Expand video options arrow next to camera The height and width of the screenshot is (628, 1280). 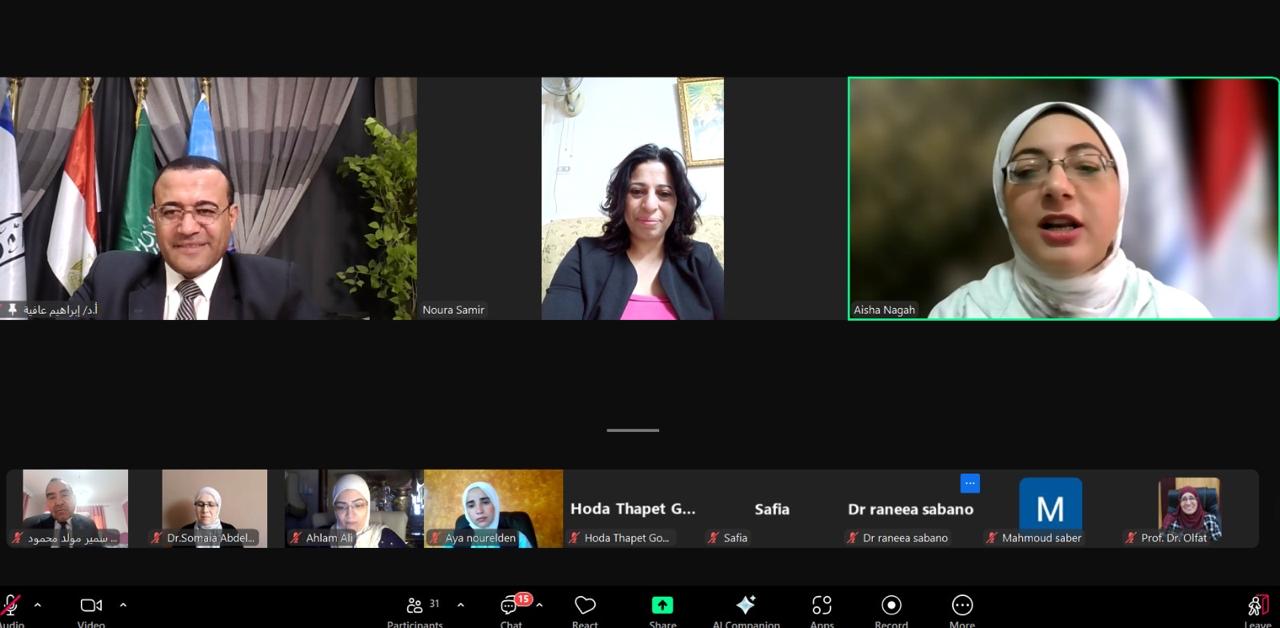tap(123, 605)
